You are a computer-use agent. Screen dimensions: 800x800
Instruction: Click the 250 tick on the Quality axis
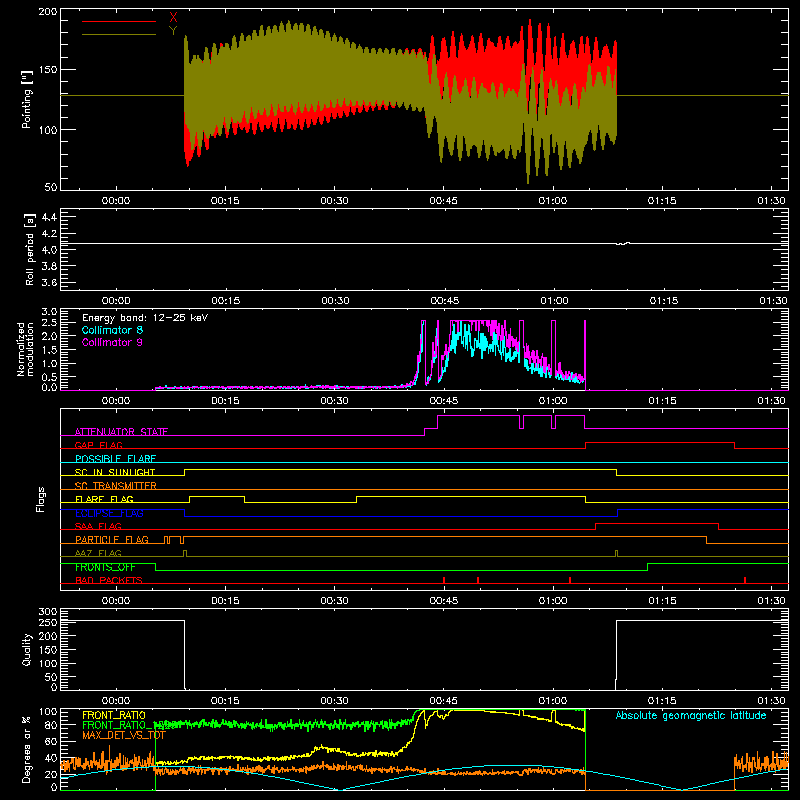[x=48, y=622]
